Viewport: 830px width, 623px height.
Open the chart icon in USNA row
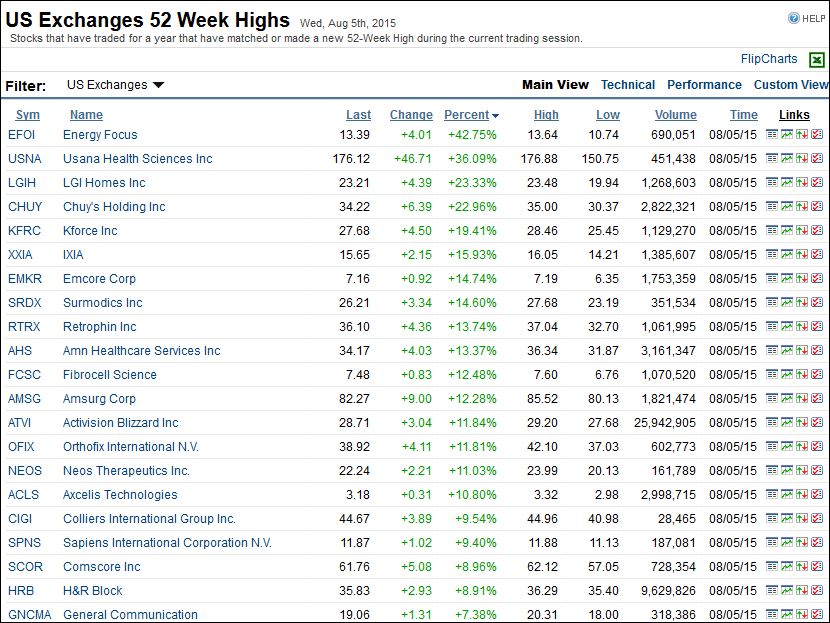pos(787,158)
